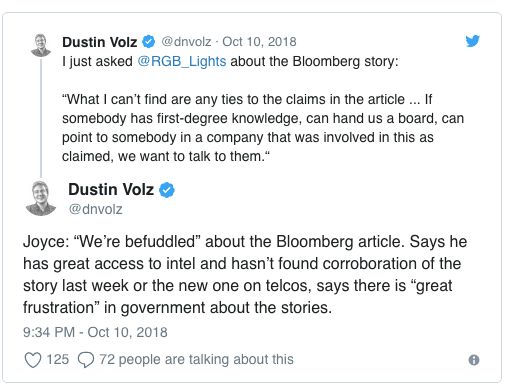The height and width of the screenshot is (392, 514).
Task: Click the @dnvolz handle below main author name
Action: (95, 209)
